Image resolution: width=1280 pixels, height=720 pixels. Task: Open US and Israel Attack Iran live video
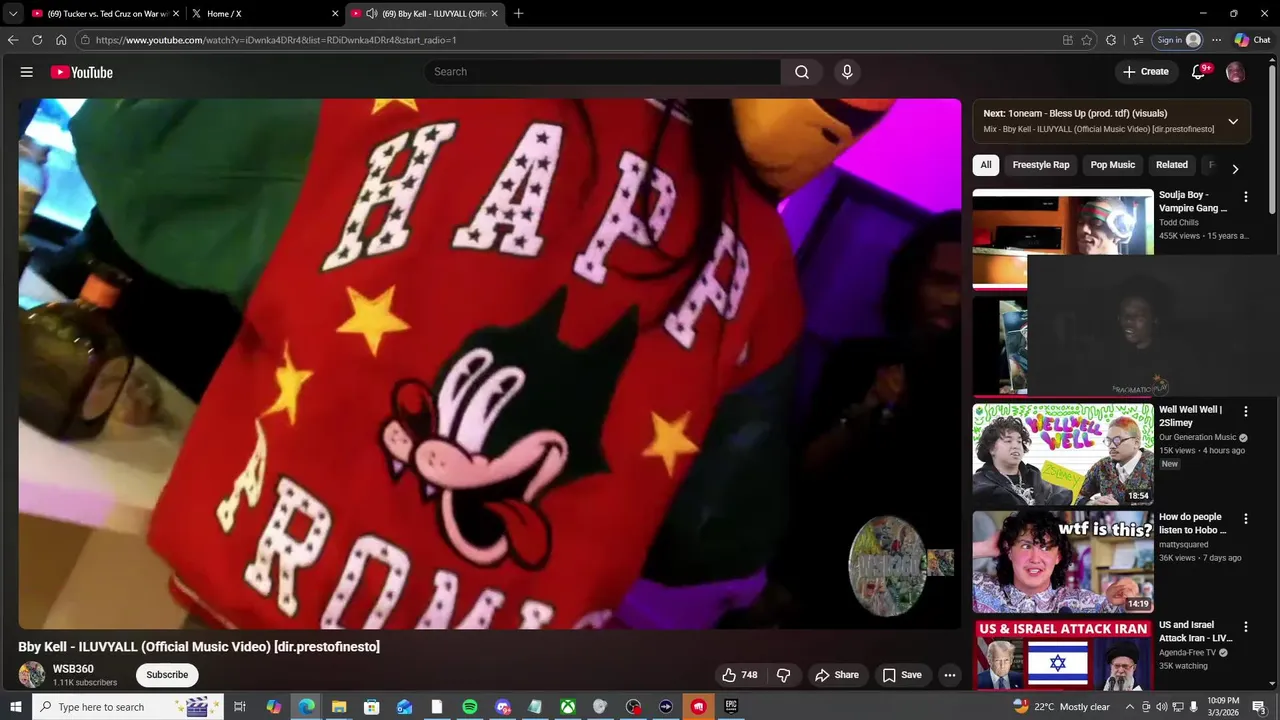click(1063, 655)
